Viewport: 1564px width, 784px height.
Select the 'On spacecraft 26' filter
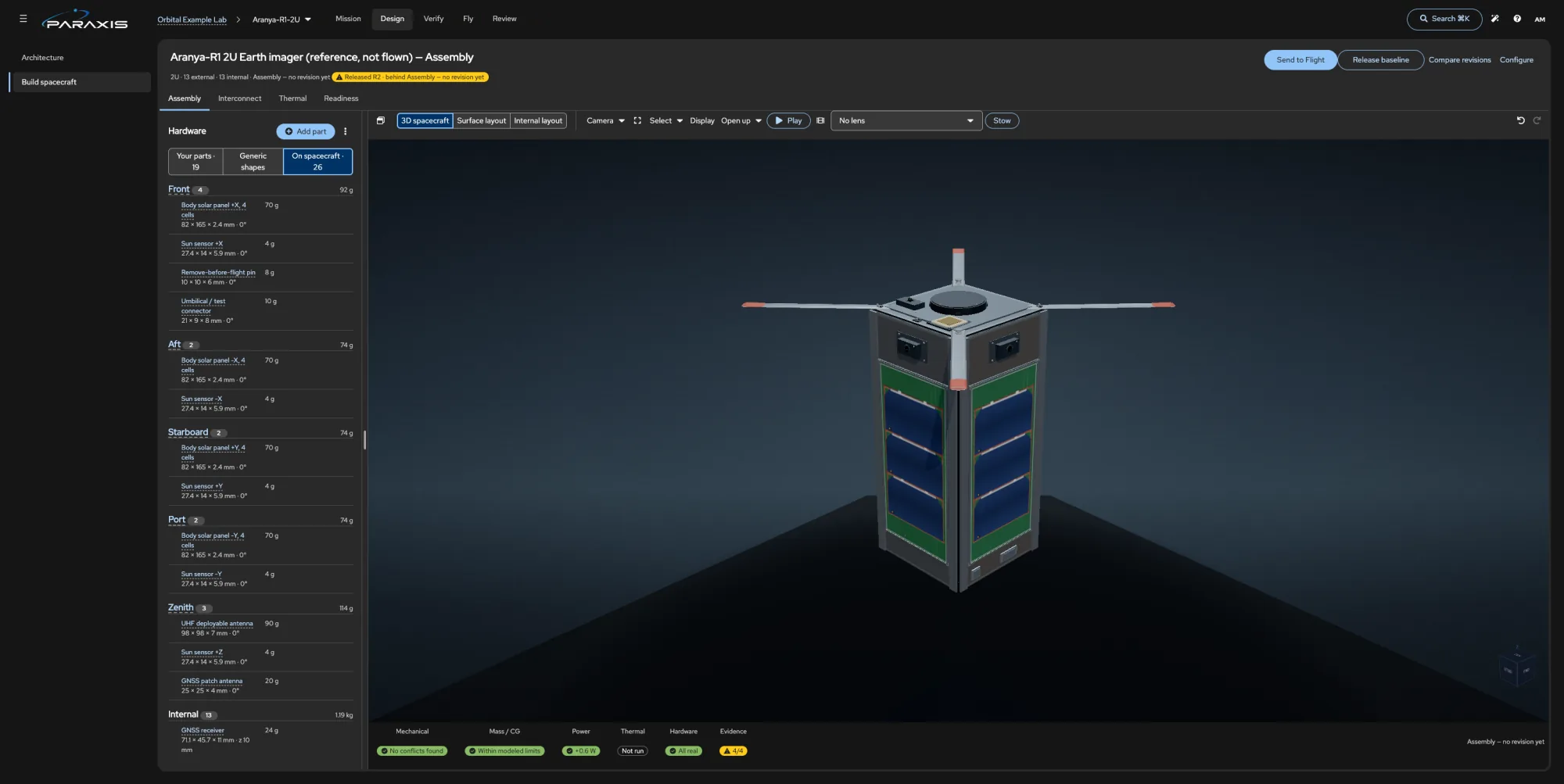click(x=317, y=162)
